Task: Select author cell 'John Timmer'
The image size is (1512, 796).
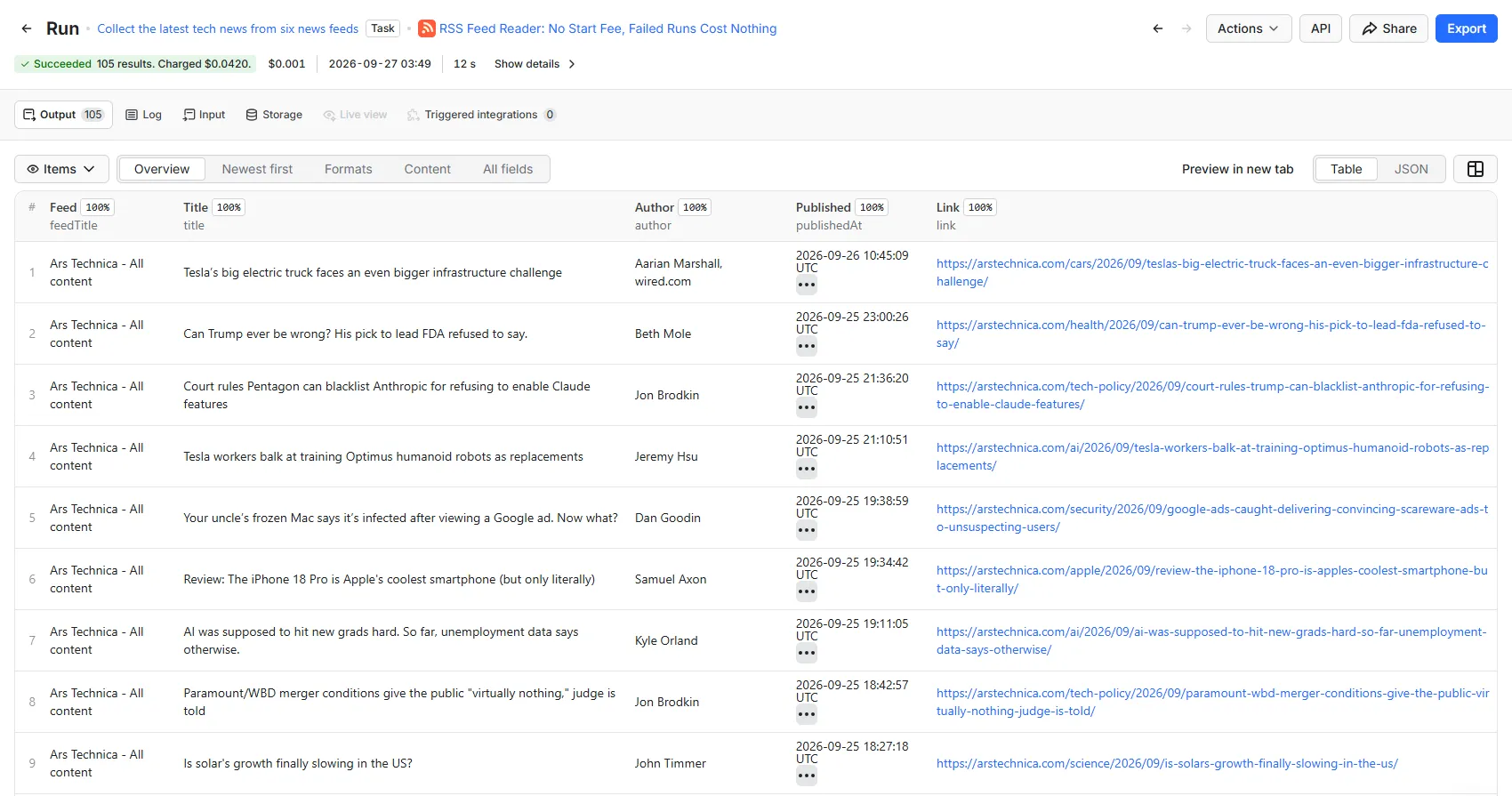Action: coord(671,763)
